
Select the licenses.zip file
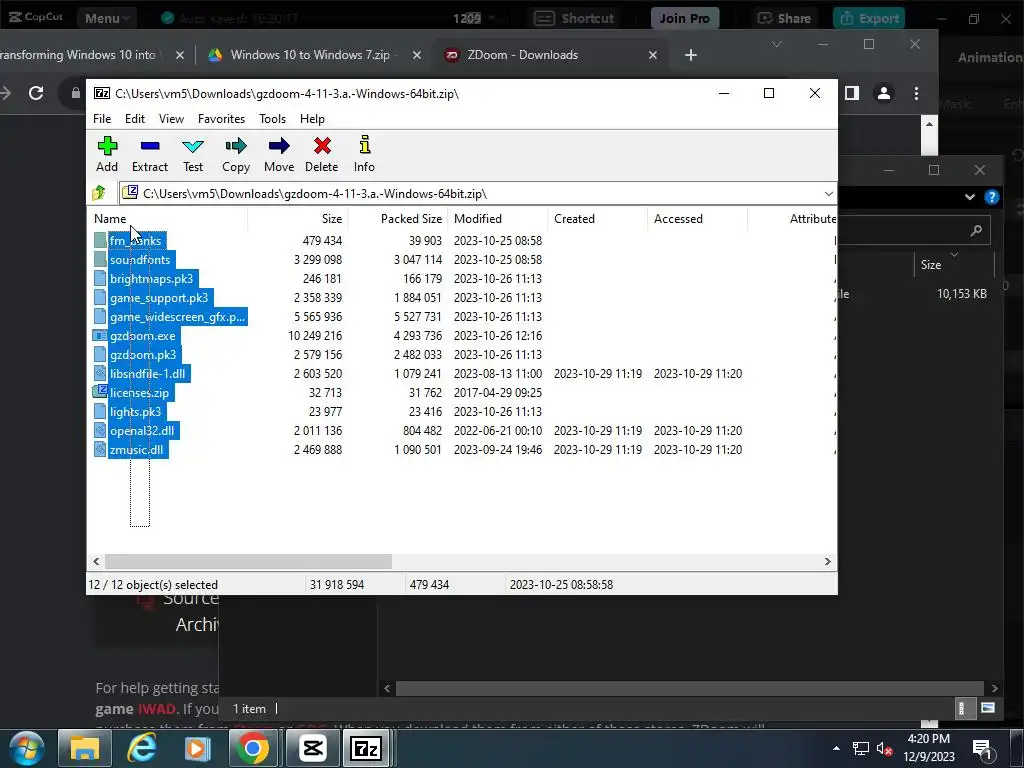pyautogui.click(x=139, y=392)
